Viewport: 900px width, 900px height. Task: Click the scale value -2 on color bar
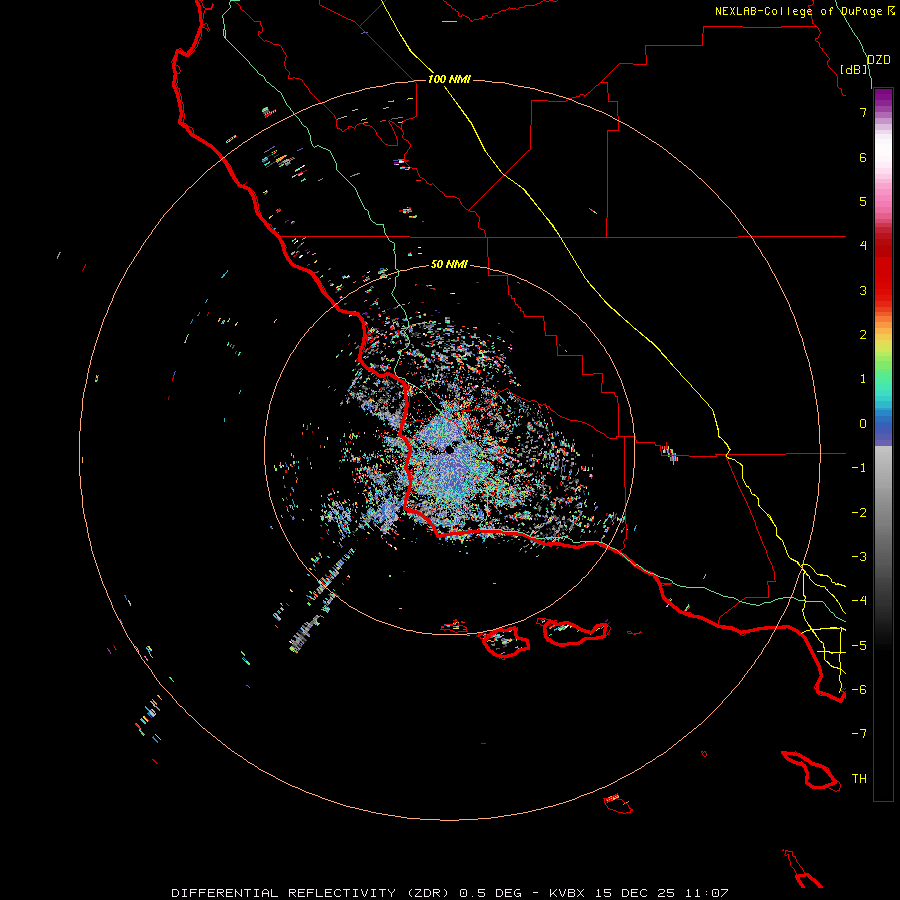click(x=859, y=513)
